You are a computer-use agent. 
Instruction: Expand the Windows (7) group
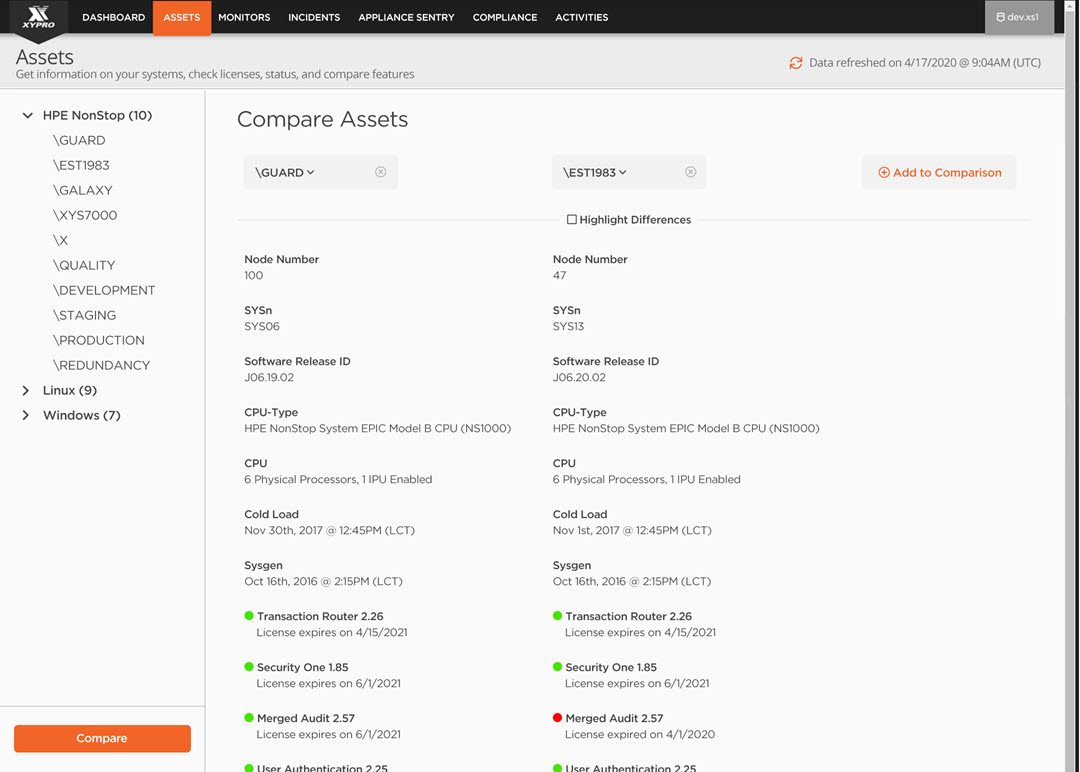25,415
